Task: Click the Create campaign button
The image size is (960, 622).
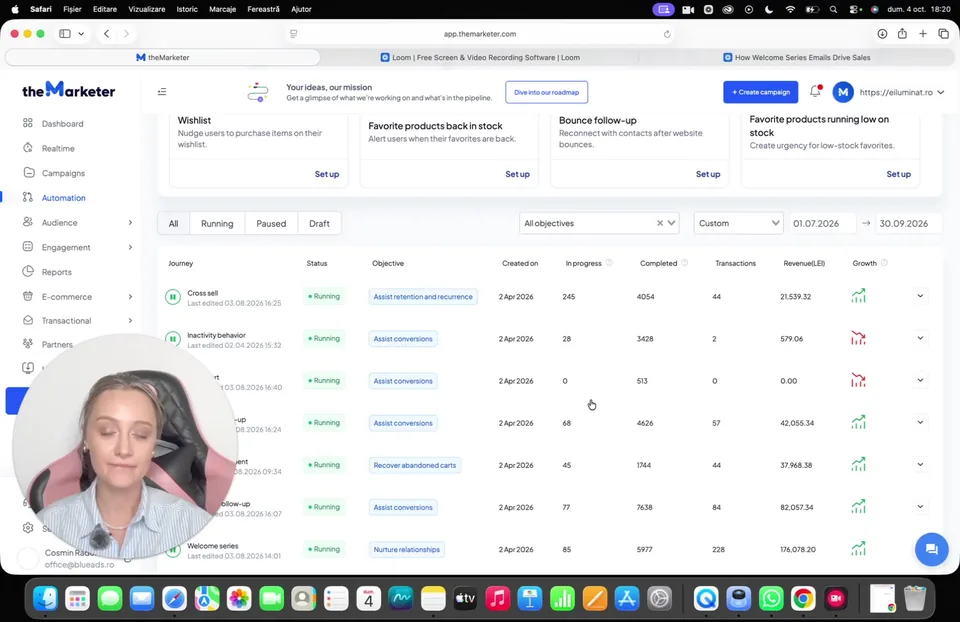Action: pyautogui.click(x=760, y=92)
